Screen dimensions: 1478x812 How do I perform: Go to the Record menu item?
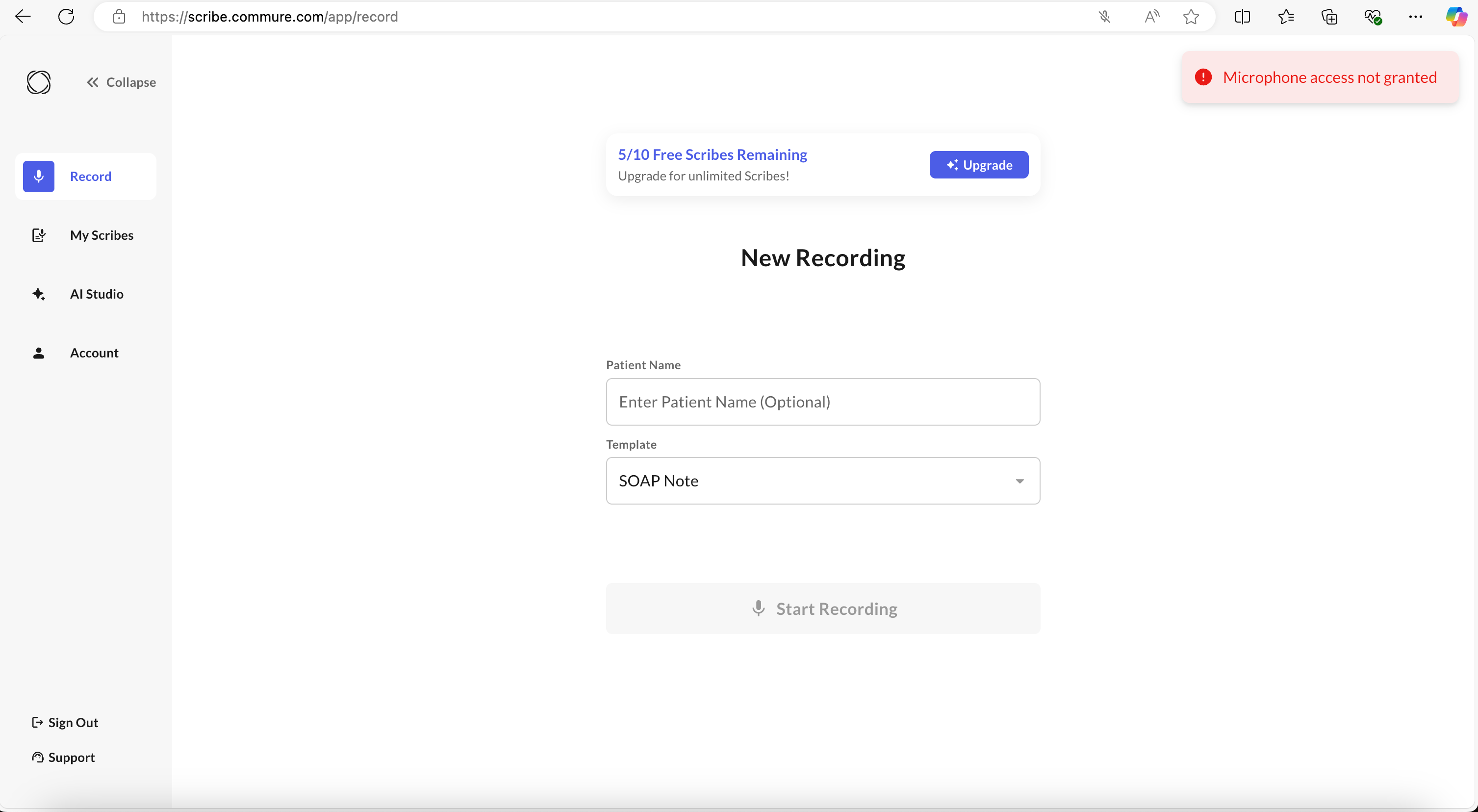pos(85,176)
